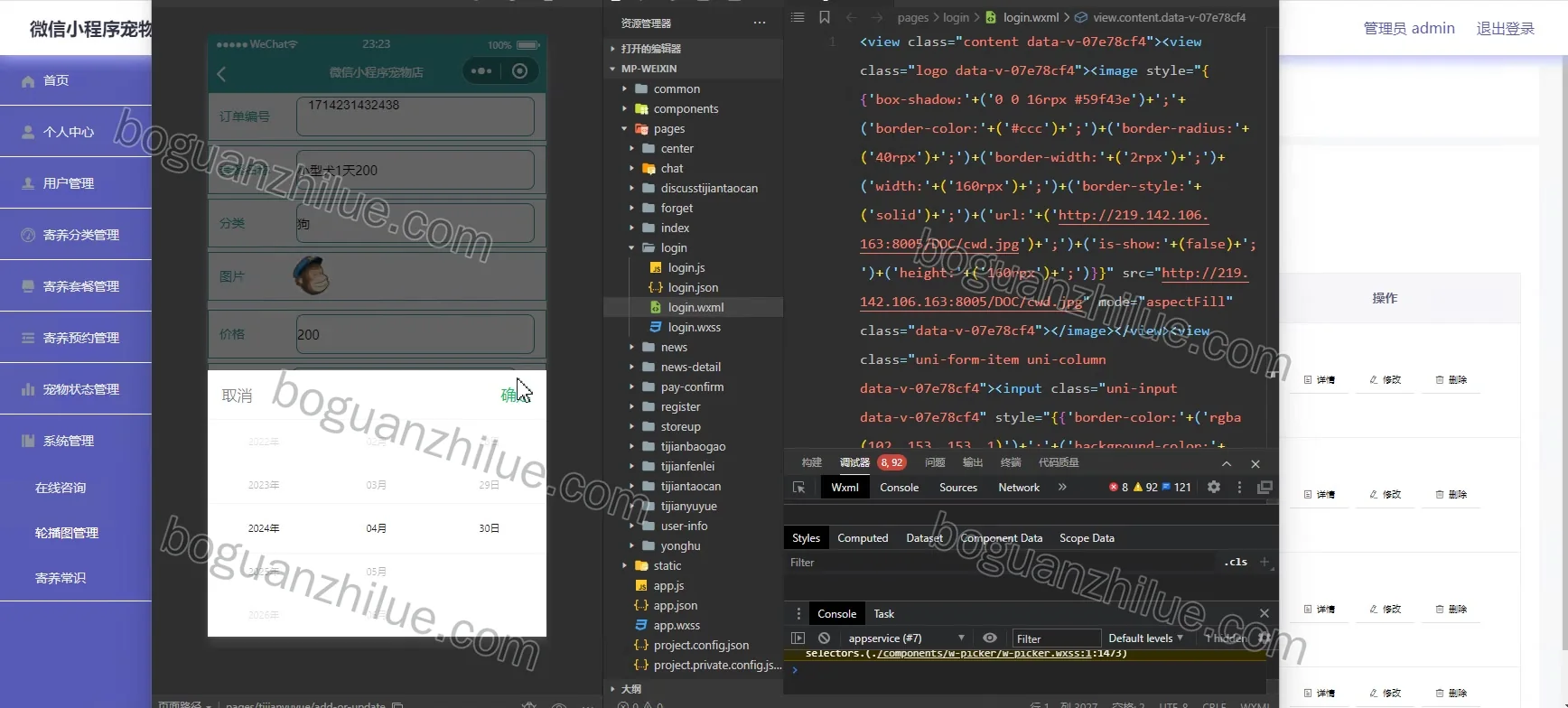Click the element inspector picker icon in devtools
Viewport: 1568px width, 708px height.
point(799,488)
